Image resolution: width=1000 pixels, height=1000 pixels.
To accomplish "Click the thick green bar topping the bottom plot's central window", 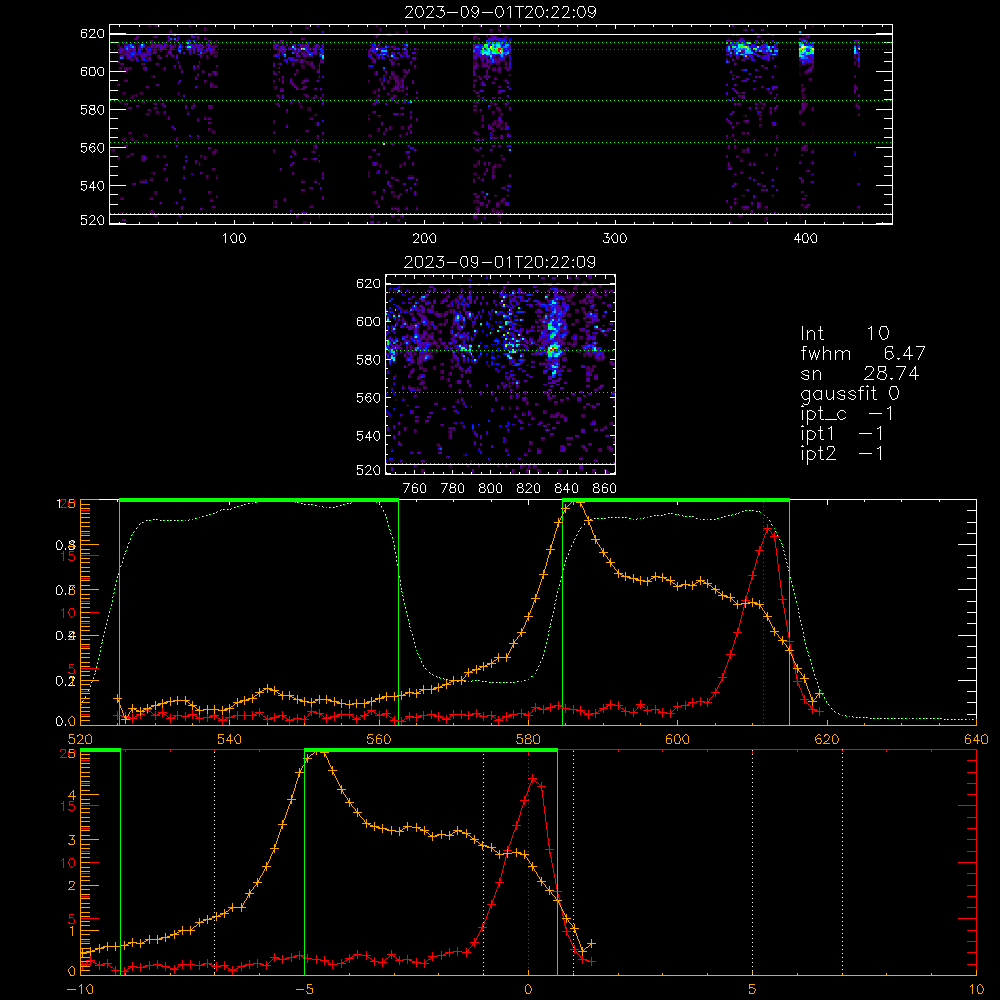I will pos(430,751).
